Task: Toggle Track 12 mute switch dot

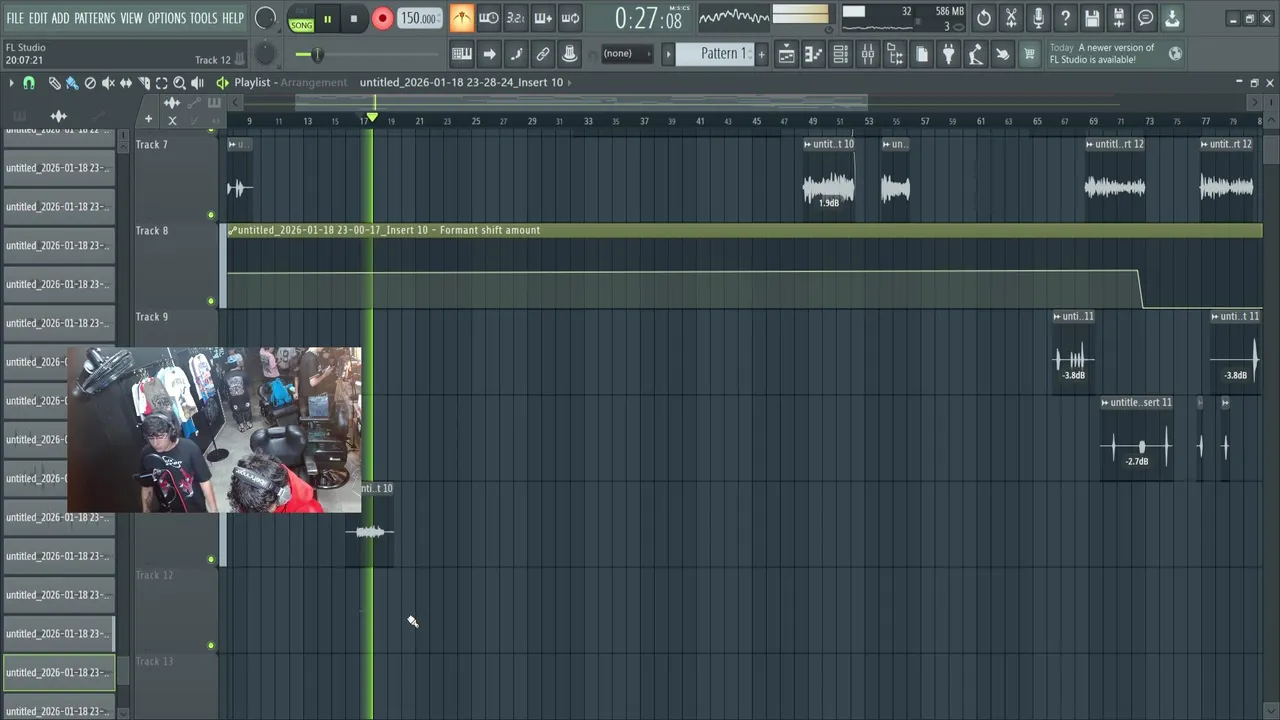Action: click(211, 645)
